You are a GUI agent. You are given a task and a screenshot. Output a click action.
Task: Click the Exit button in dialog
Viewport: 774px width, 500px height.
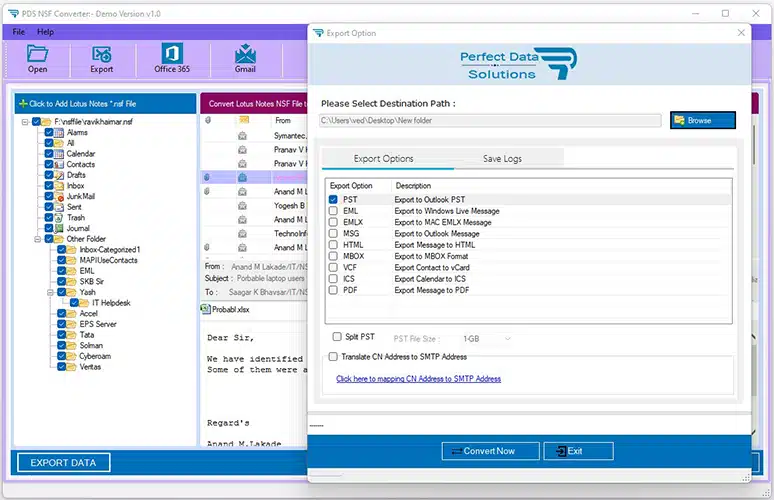579,451
